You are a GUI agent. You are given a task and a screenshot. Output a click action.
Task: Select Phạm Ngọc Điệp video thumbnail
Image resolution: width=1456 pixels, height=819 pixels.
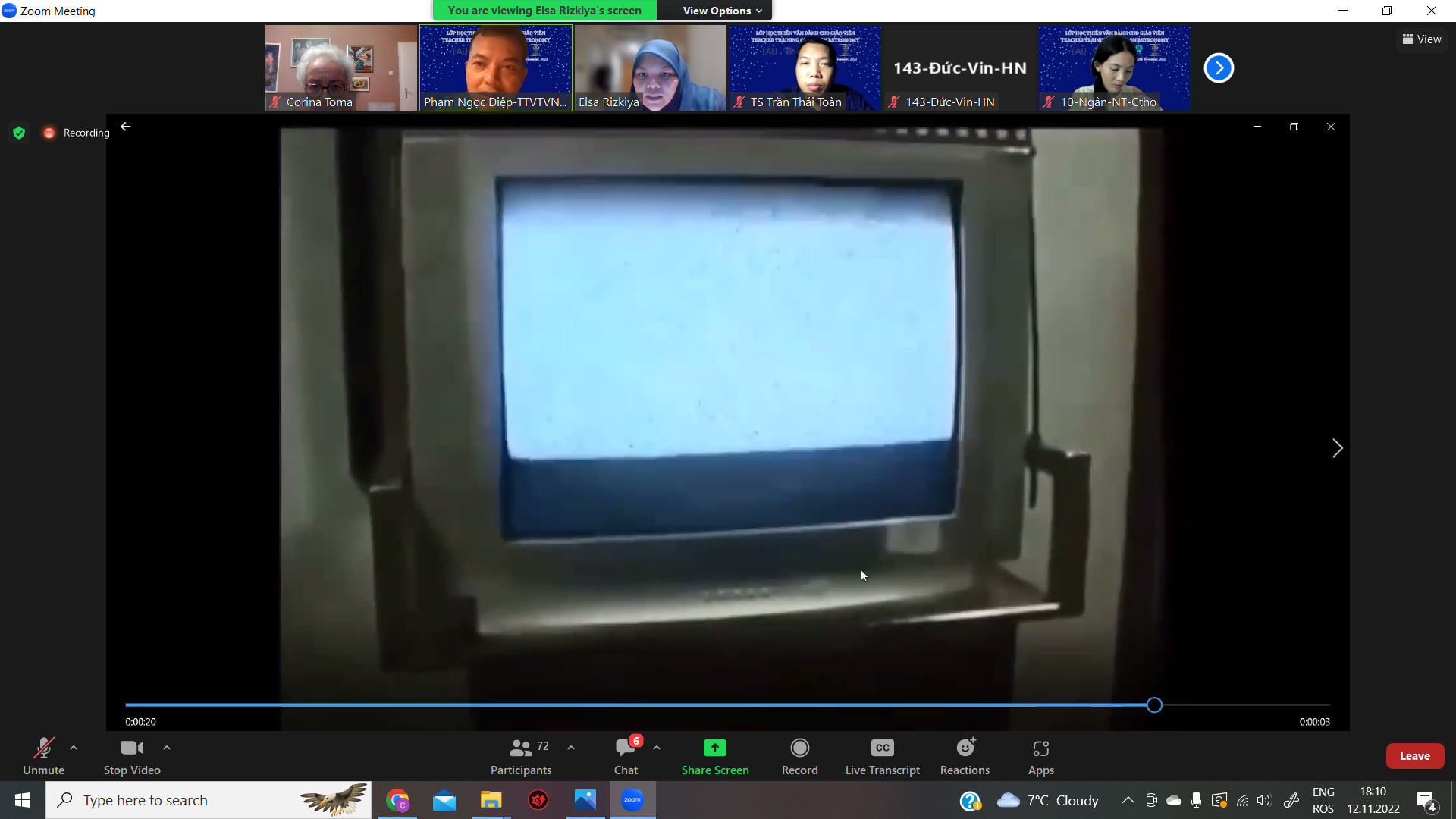[496, 68]
